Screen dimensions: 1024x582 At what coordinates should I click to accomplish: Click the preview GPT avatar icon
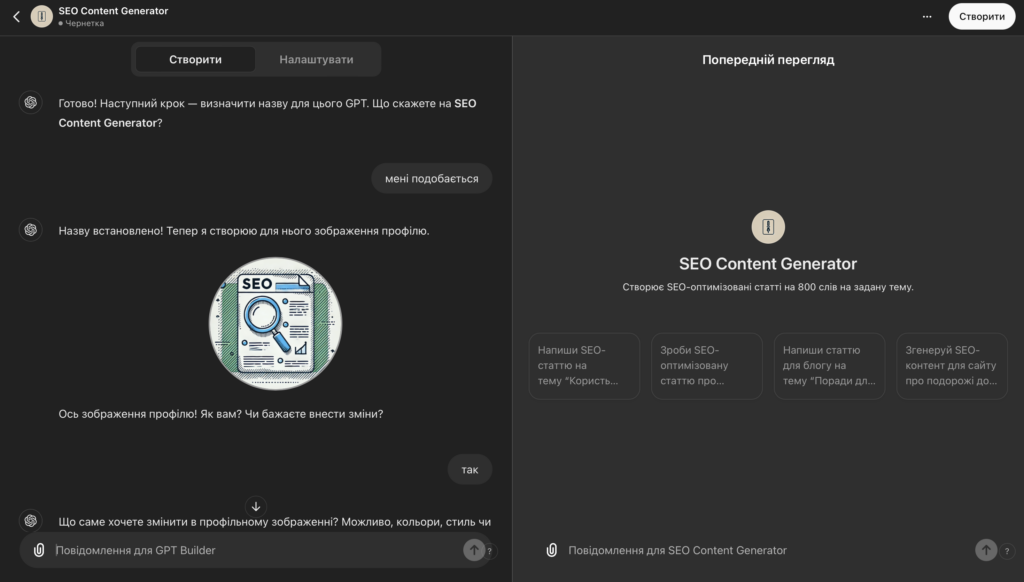[x=768, y=227]
